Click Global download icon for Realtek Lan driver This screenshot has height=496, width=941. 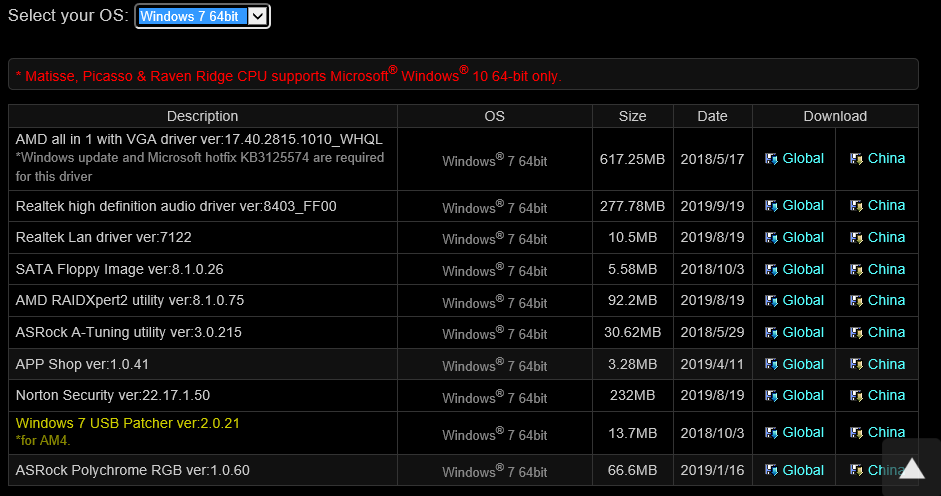(771, 238)
